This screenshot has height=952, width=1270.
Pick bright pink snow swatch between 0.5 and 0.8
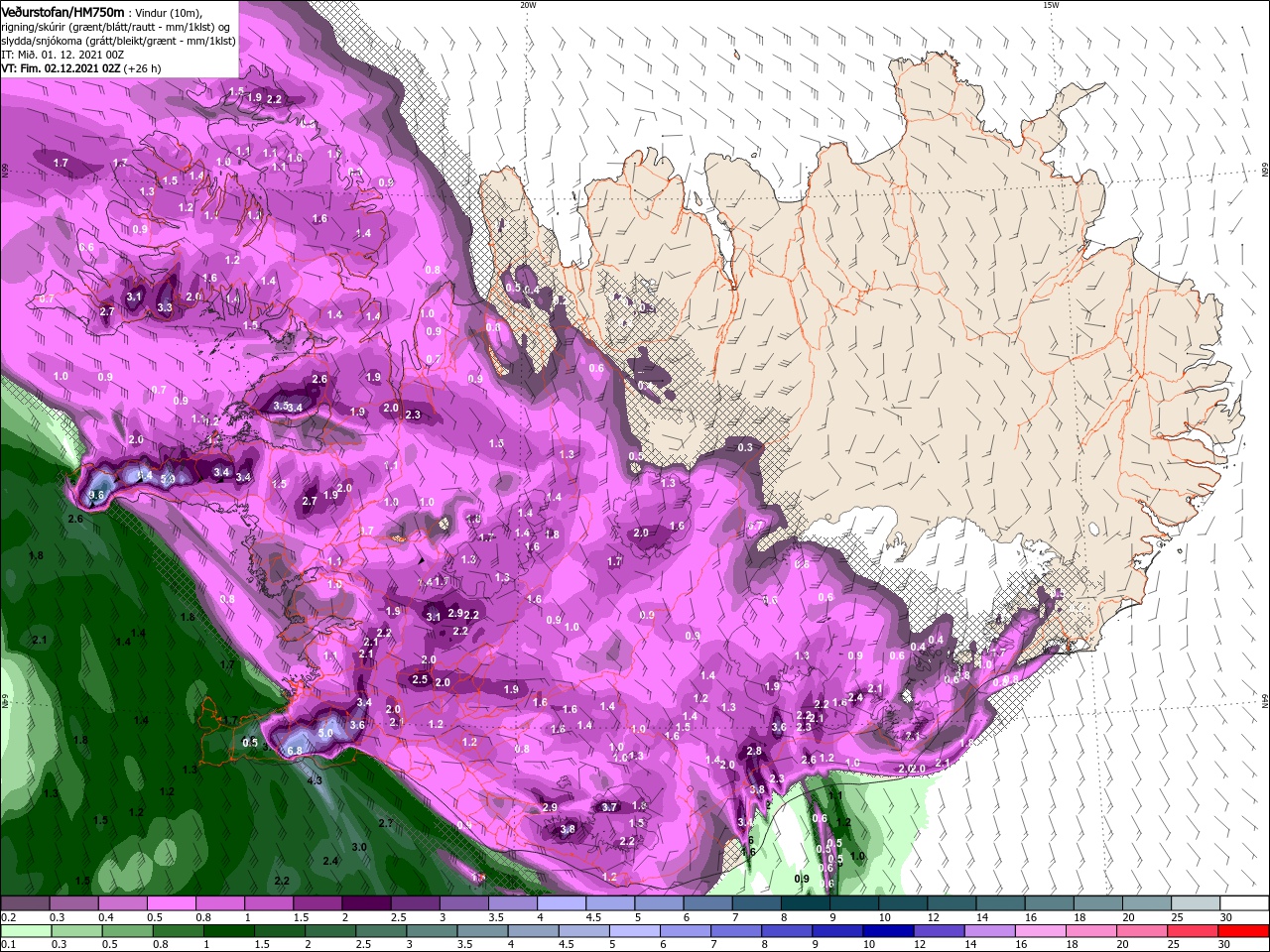[171, 901]
